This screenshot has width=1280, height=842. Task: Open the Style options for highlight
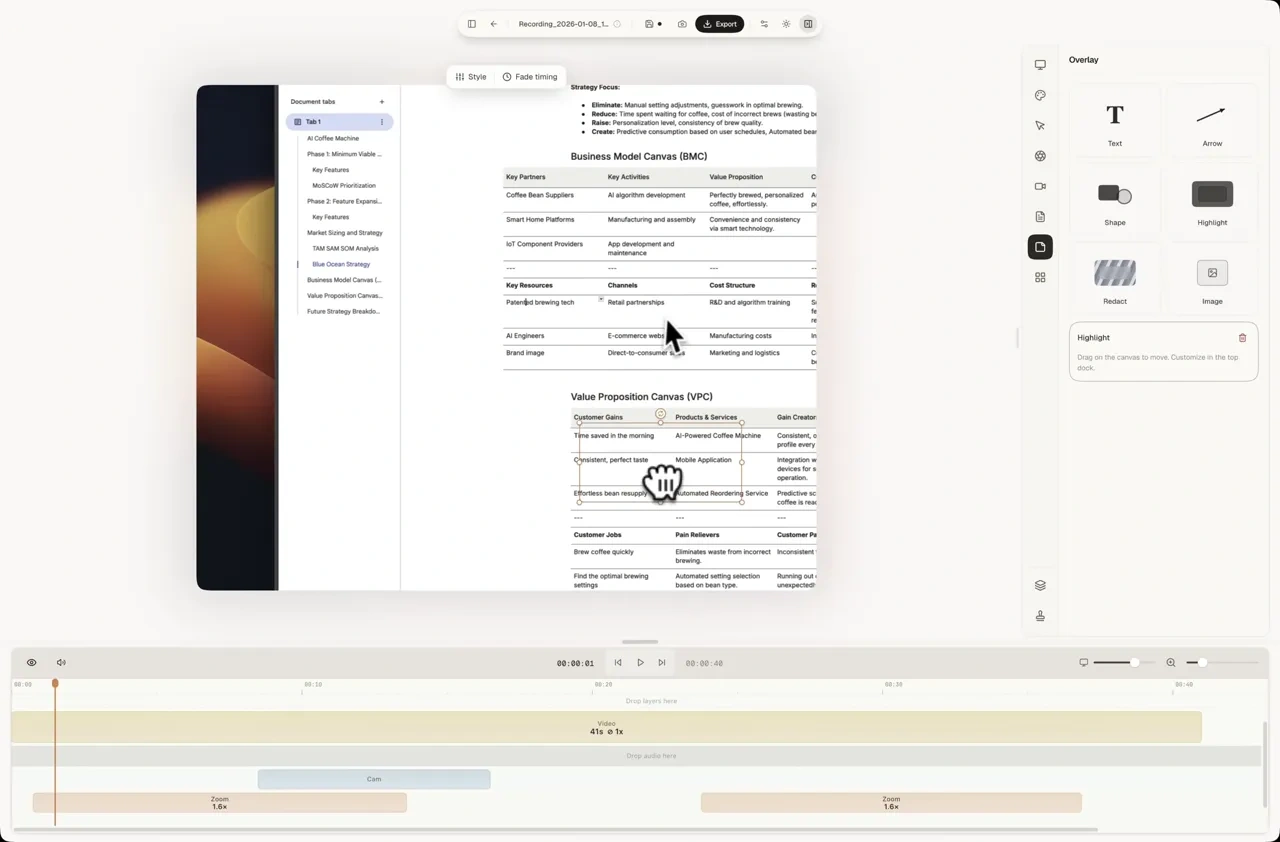coord(471,77)
